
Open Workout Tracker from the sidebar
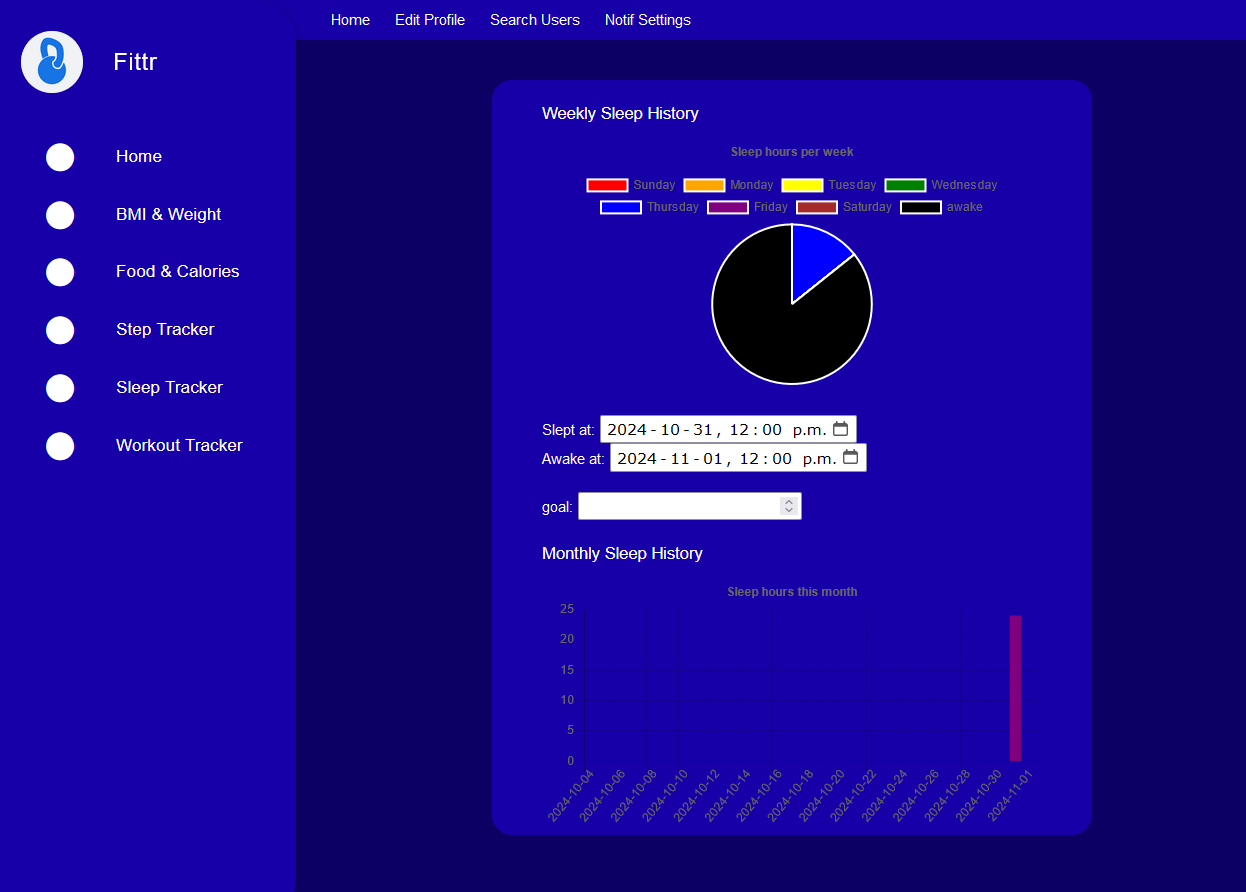pos(179,446)
